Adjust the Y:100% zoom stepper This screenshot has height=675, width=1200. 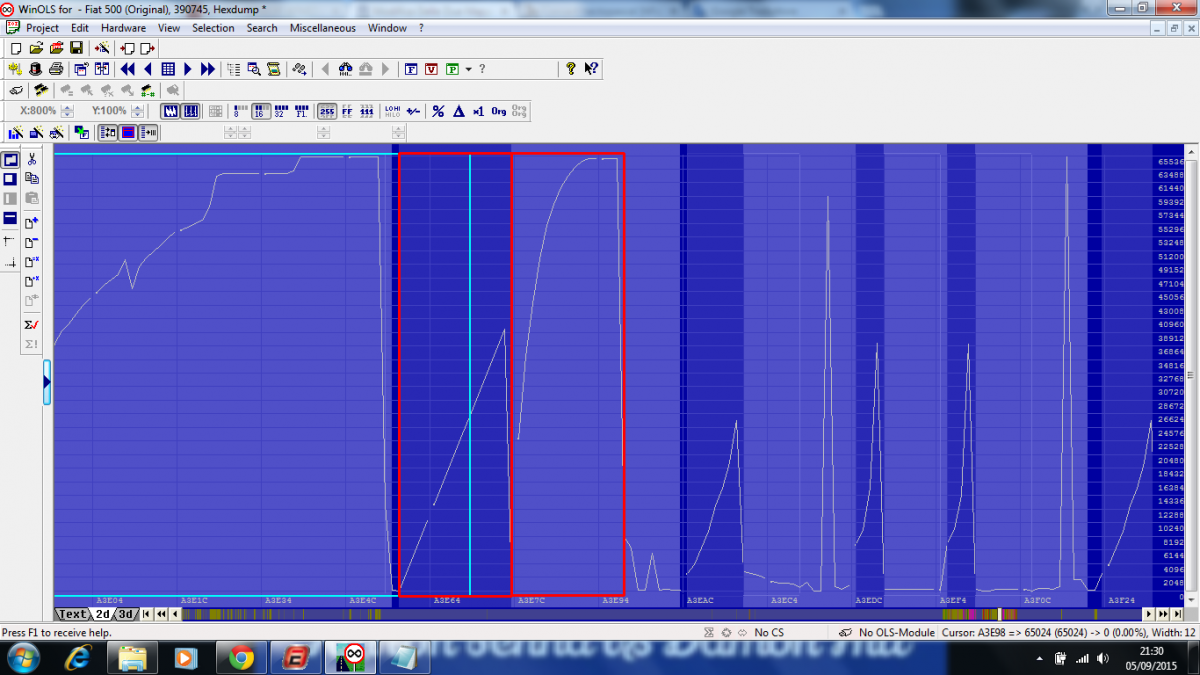pyautogui.click(x=137, y=111)
